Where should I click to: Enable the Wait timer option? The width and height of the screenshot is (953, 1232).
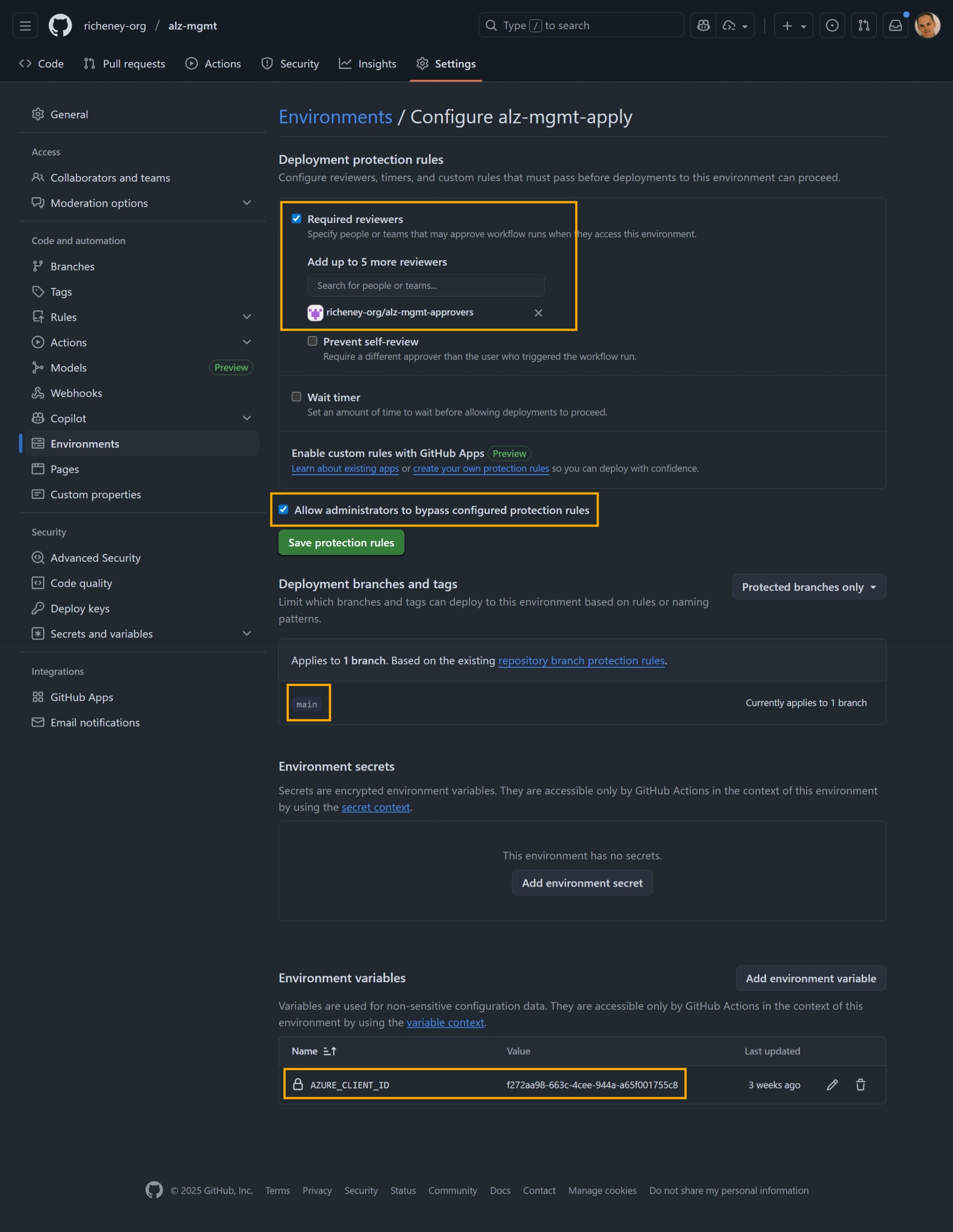click(x=296, y=397)
